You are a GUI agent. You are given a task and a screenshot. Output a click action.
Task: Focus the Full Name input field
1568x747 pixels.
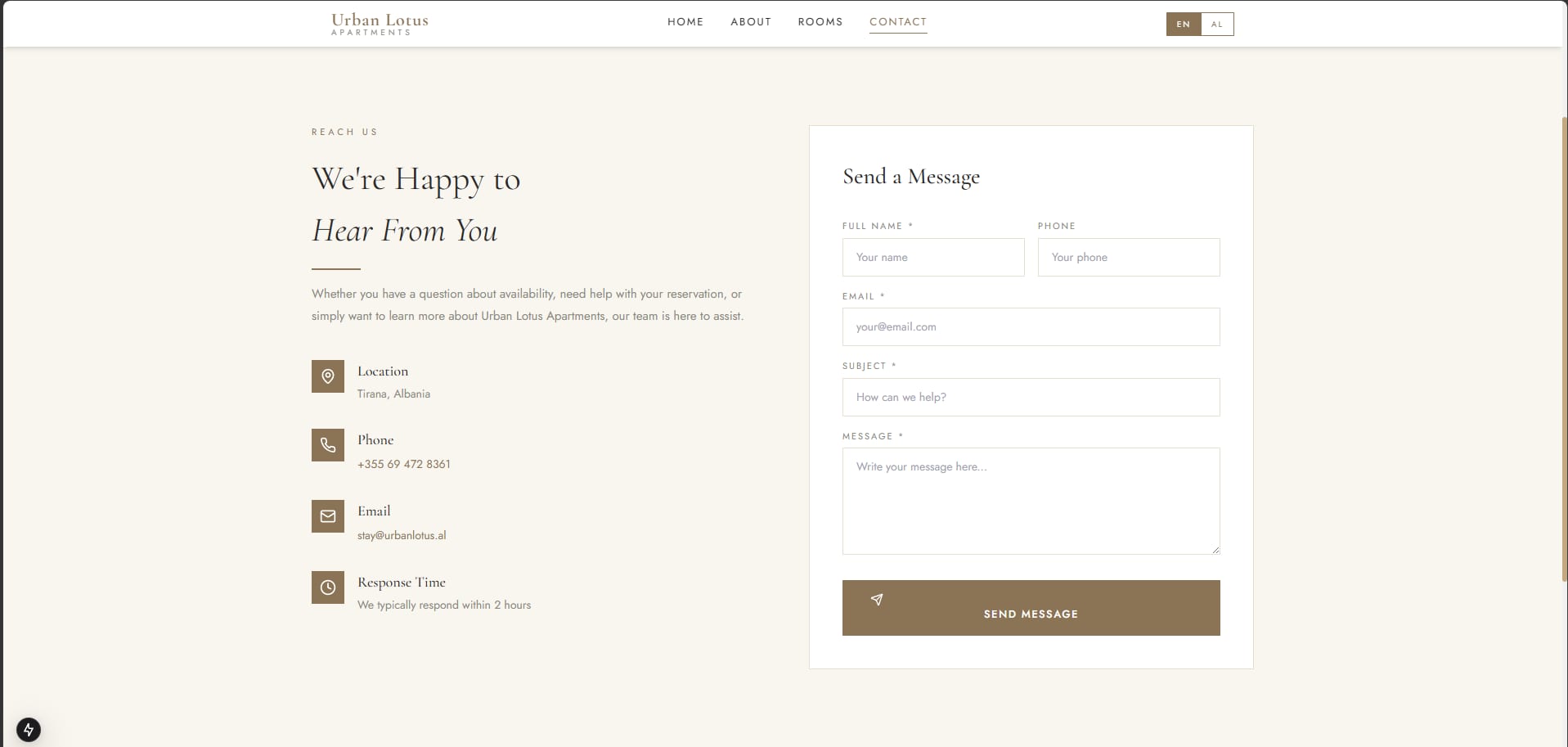pos(933,257)
